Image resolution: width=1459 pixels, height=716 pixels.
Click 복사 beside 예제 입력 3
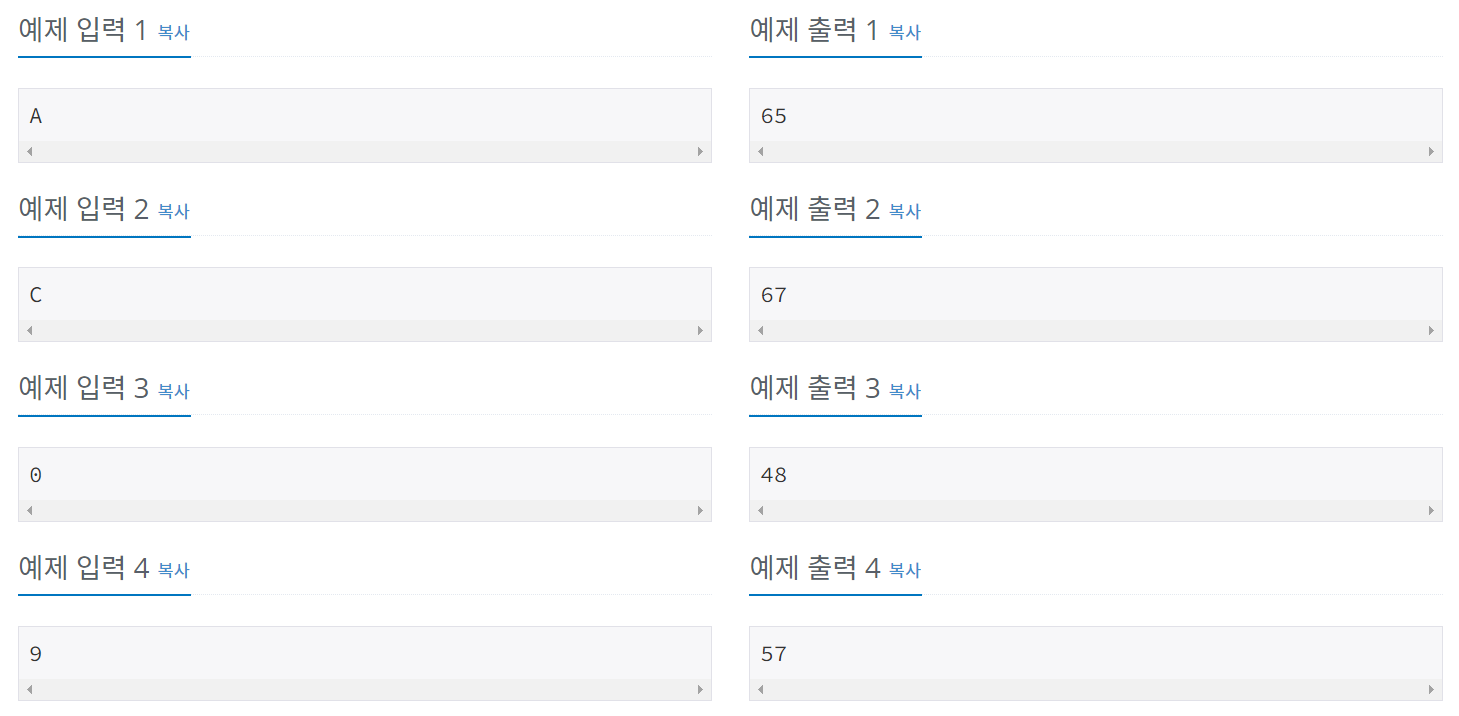pyautogui.click(x=172, y=391)
